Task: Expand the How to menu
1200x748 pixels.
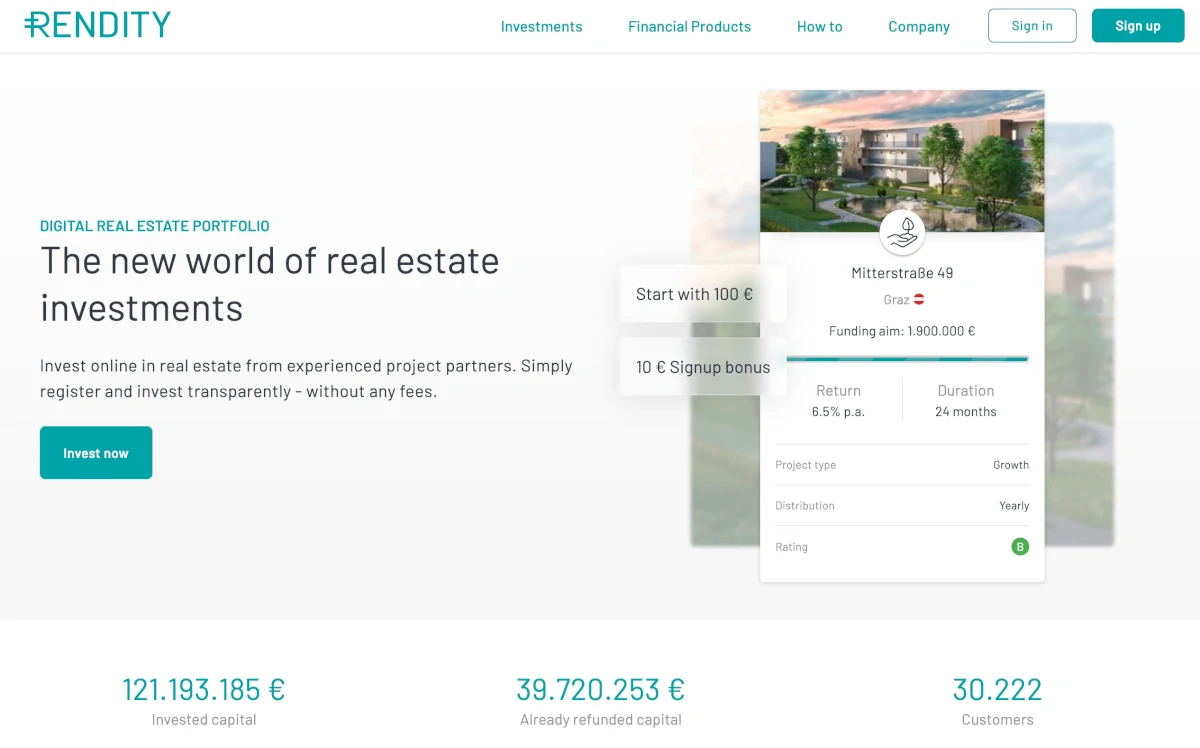Action: pos(819,27)
